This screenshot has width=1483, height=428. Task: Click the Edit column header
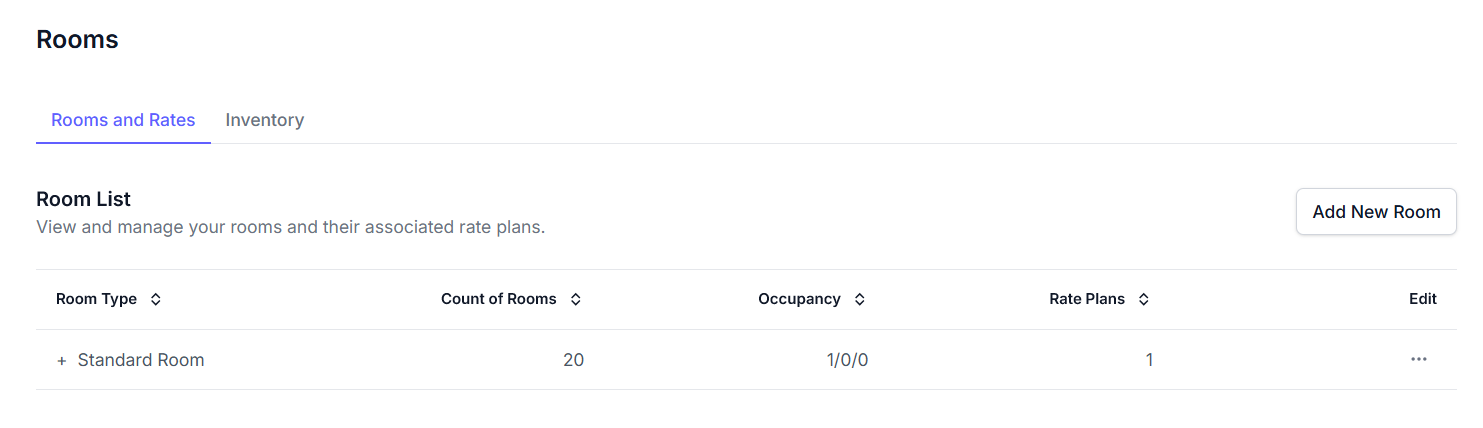1422,299
